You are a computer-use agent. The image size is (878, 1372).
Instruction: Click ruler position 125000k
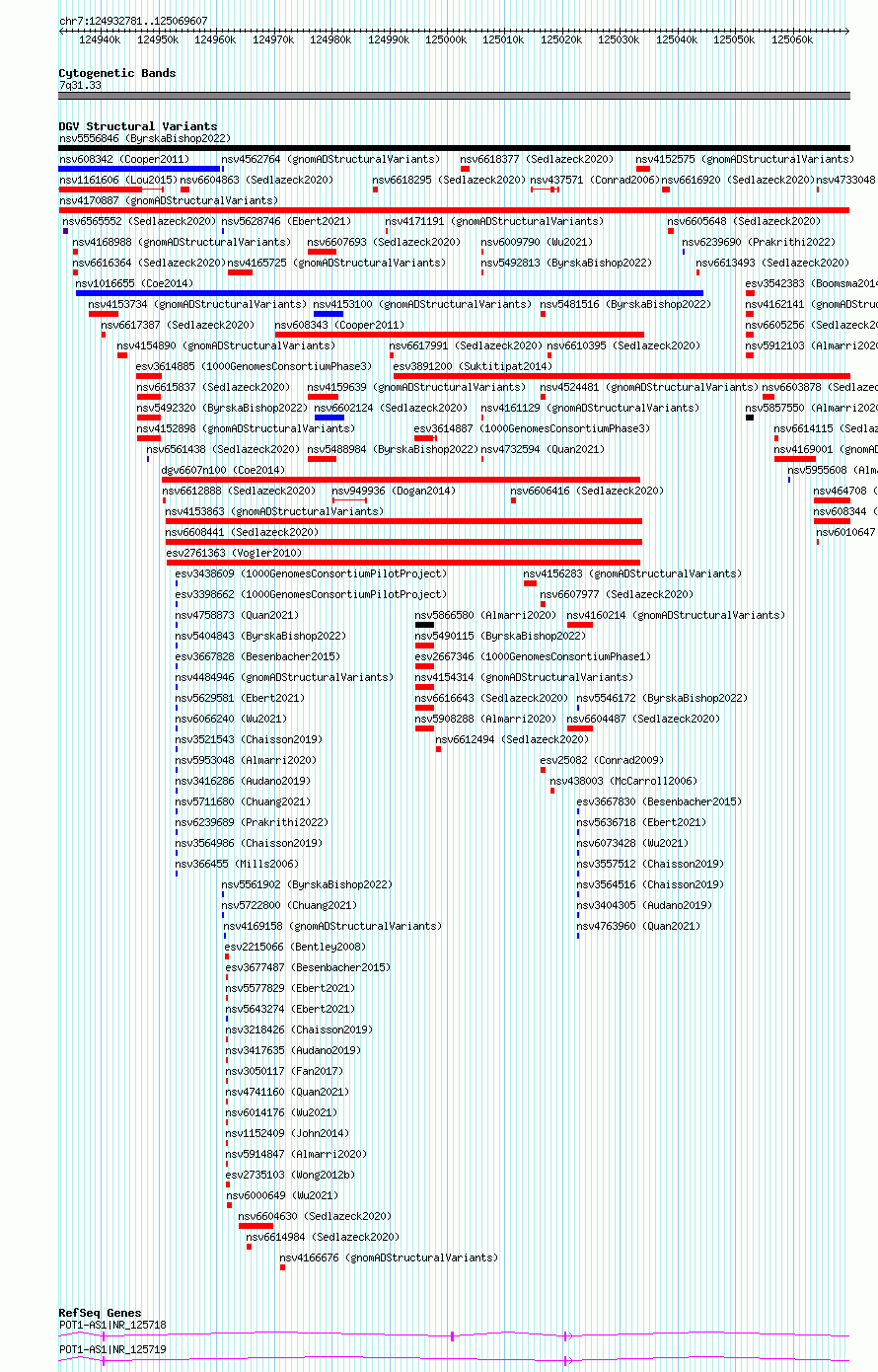[447, 40]
